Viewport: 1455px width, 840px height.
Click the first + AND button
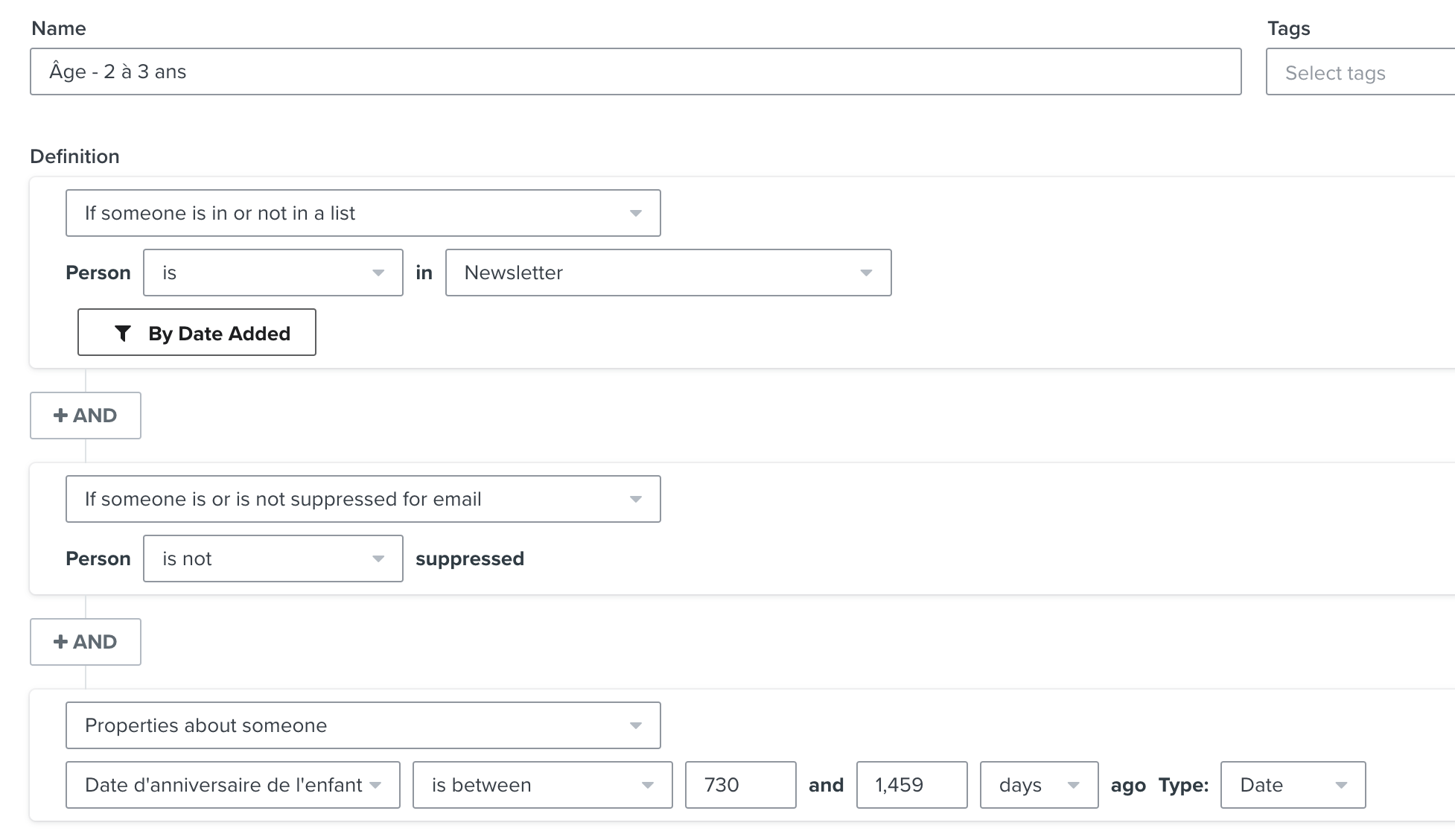point(86,416)
